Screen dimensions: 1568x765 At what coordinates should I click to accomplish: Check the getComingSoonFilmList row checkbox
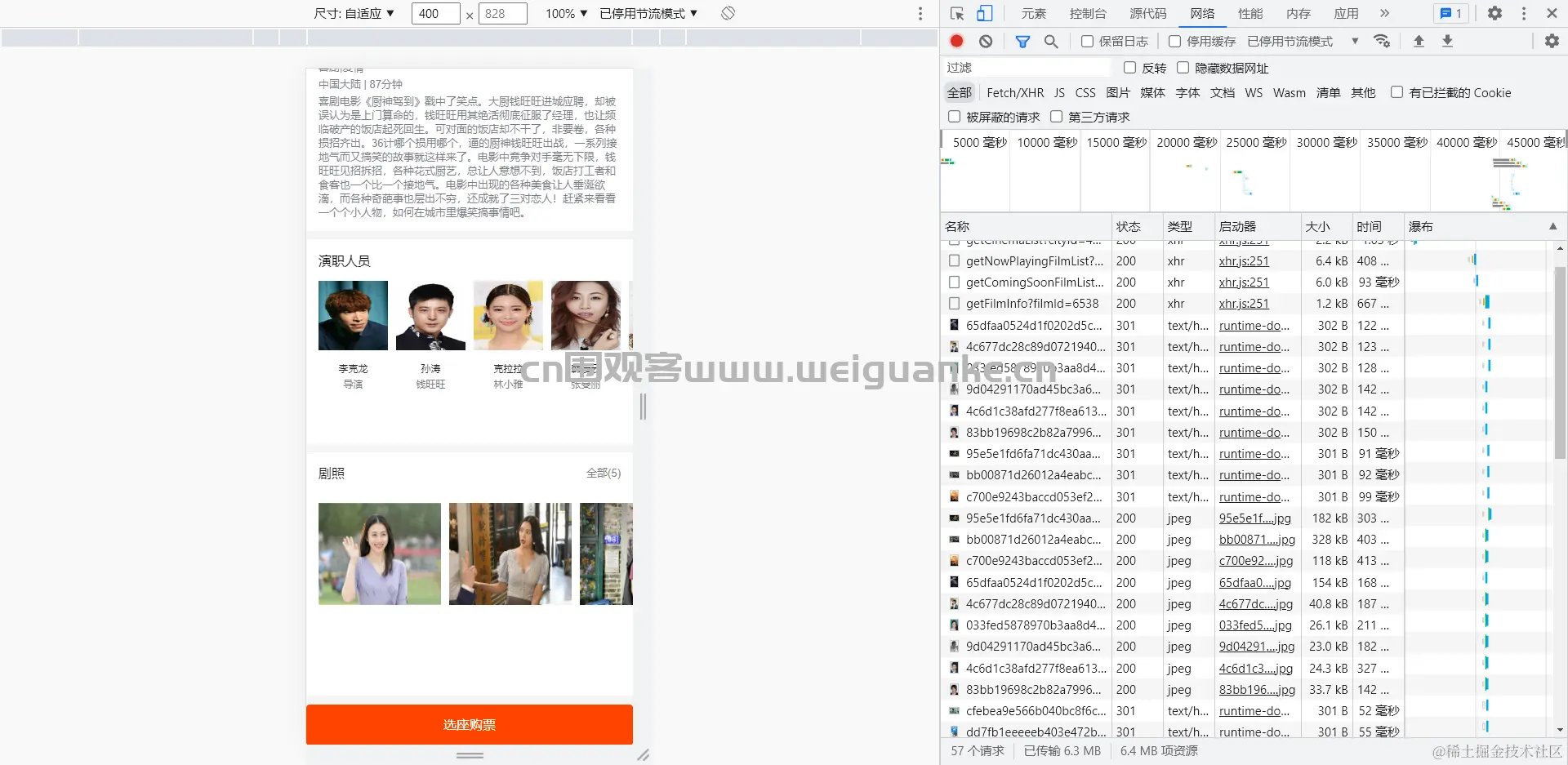[x=954, y=282]
